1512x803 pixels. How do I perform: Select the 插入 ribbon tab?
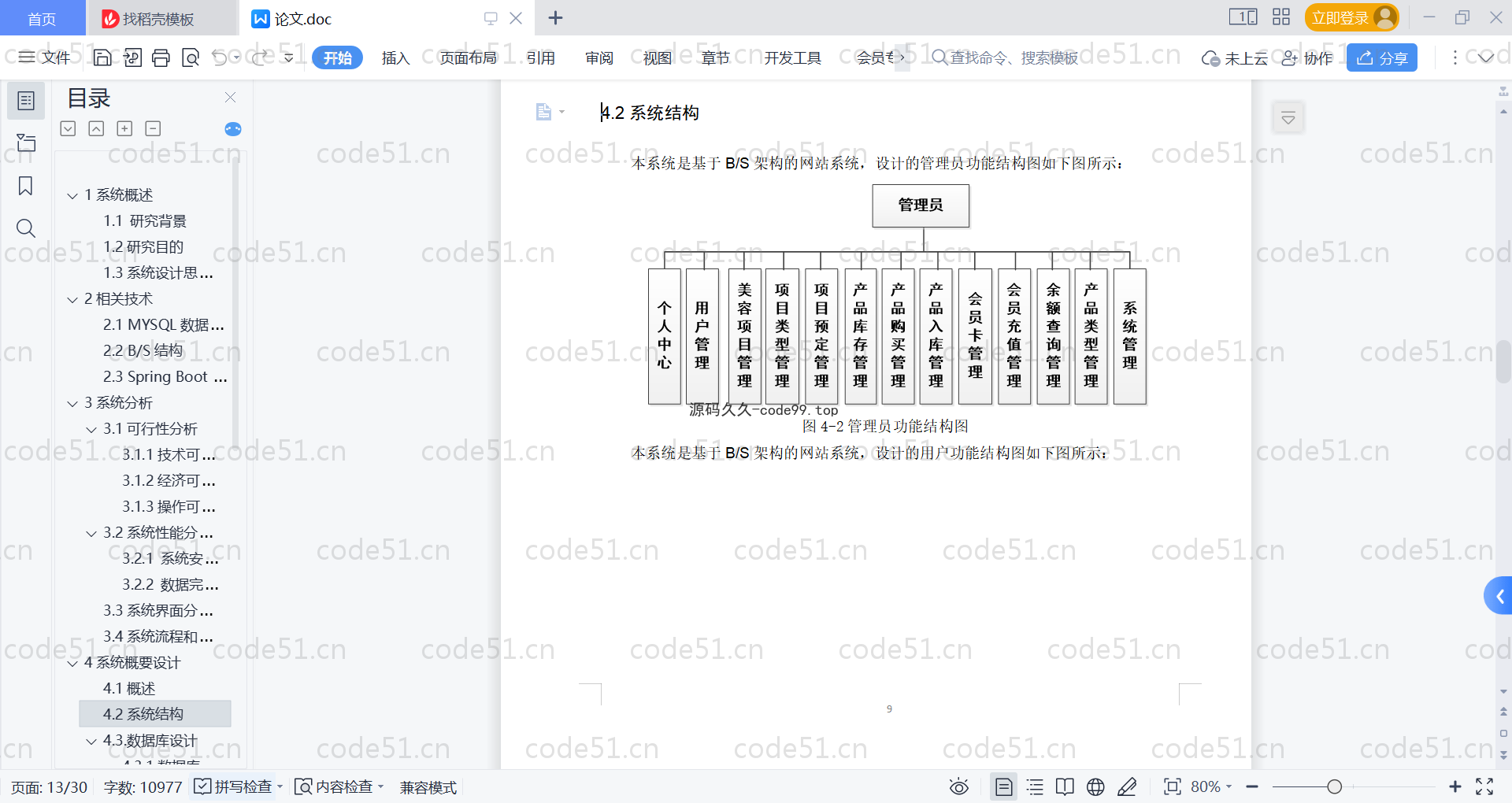(x=395, y=57)
